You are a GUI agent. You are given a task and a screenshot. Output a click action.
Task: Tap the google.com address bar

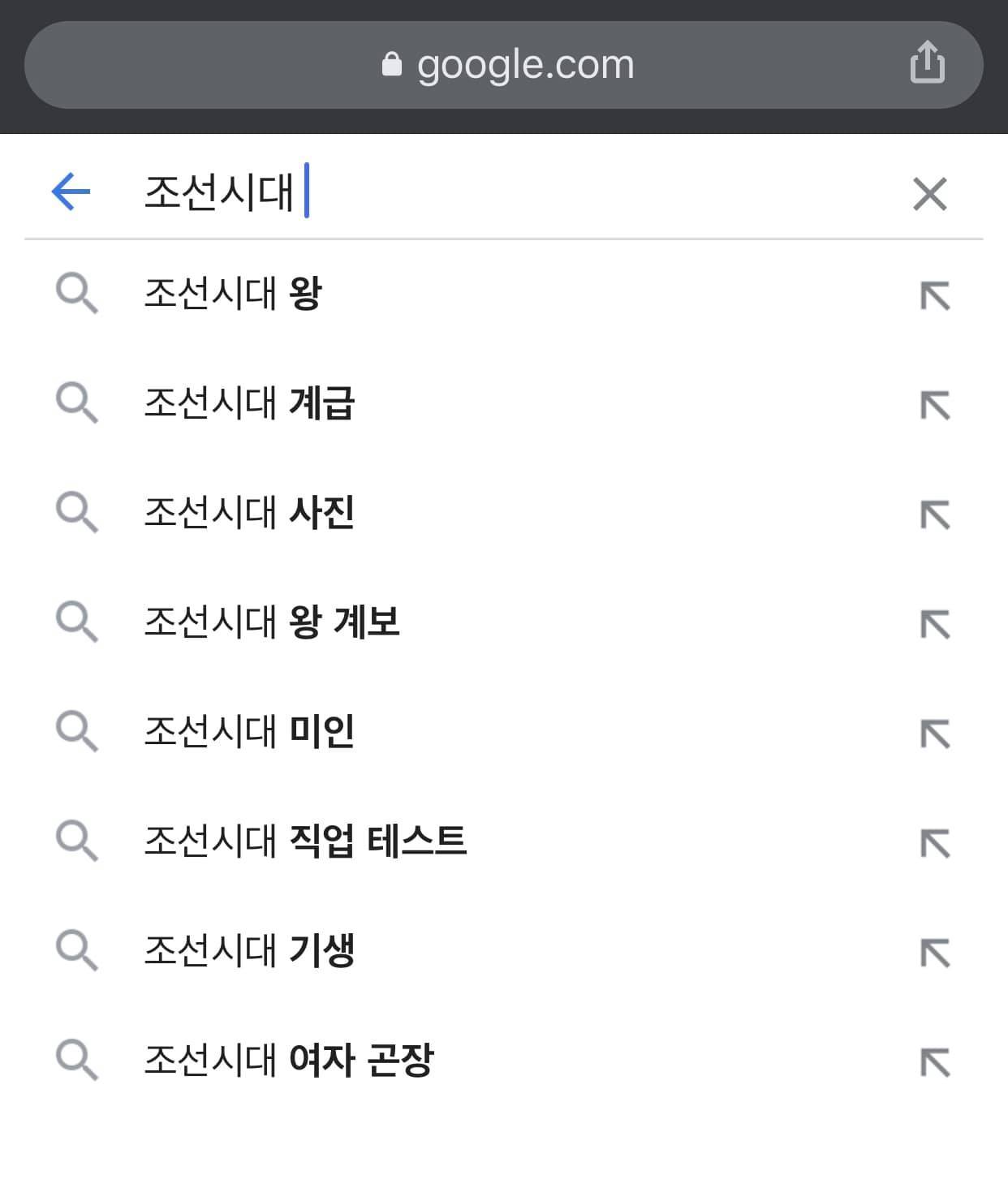click(x=503, y=65)
